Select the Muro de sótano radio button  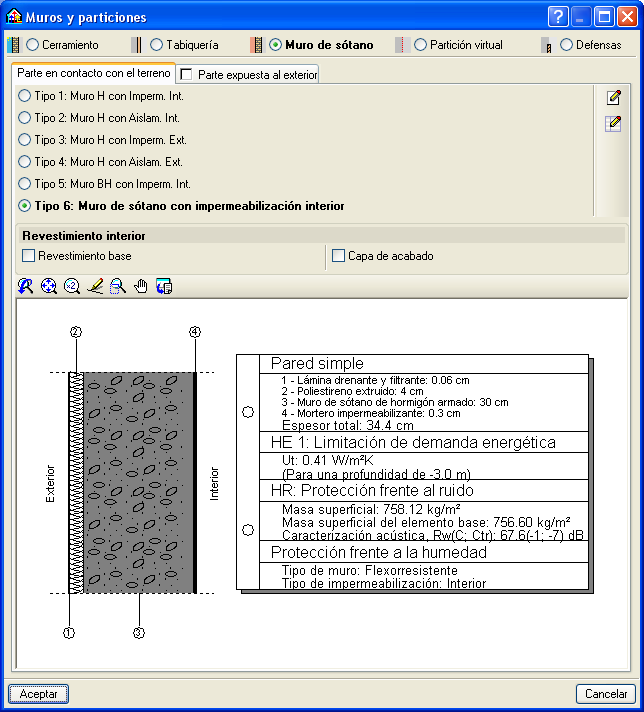tap(275, 44)
